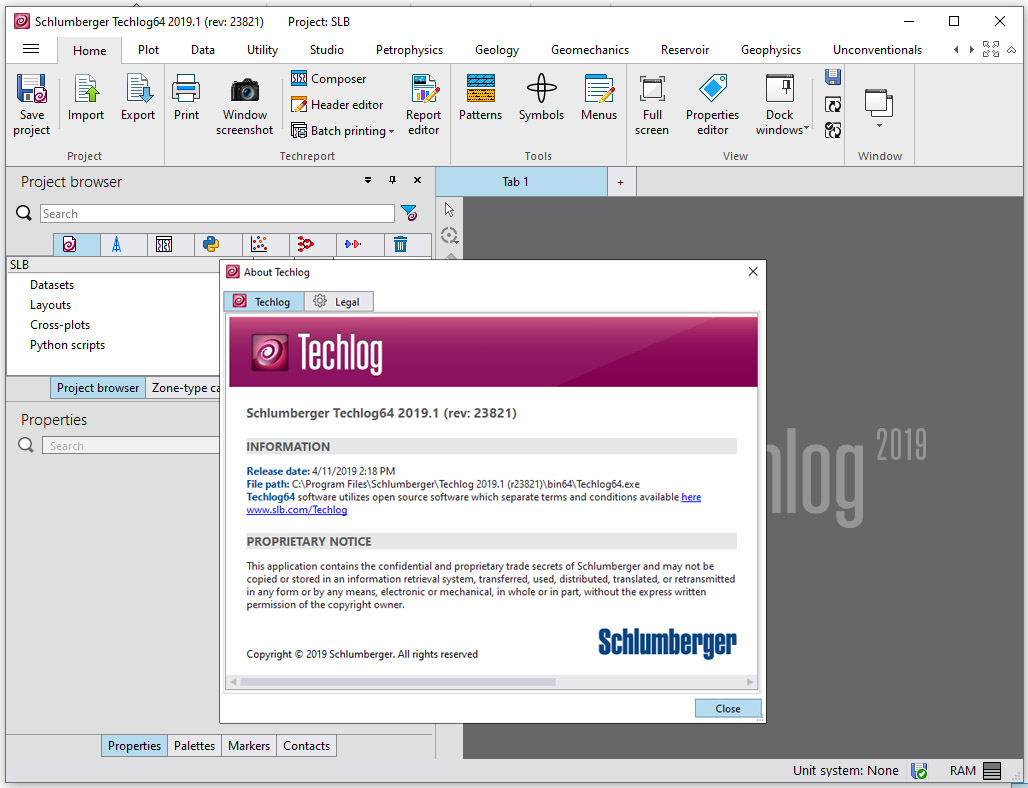The image size is (1028, 788).
Task: Enable Full screen mode
Action: [652, 103]
